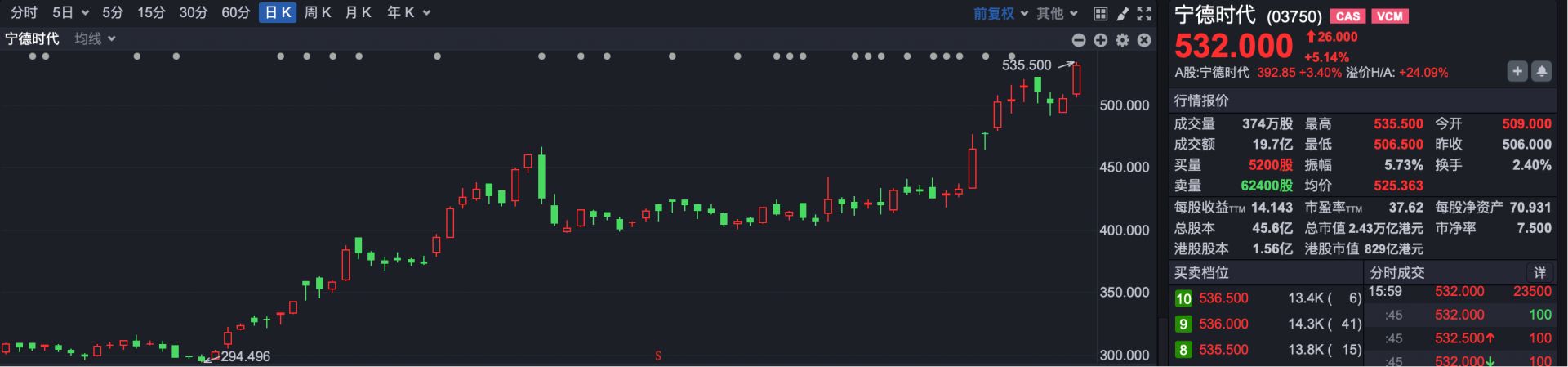Screen dimensions: 1568x367
Task: Select the drawing brush tool
Action: [1123, 13]
